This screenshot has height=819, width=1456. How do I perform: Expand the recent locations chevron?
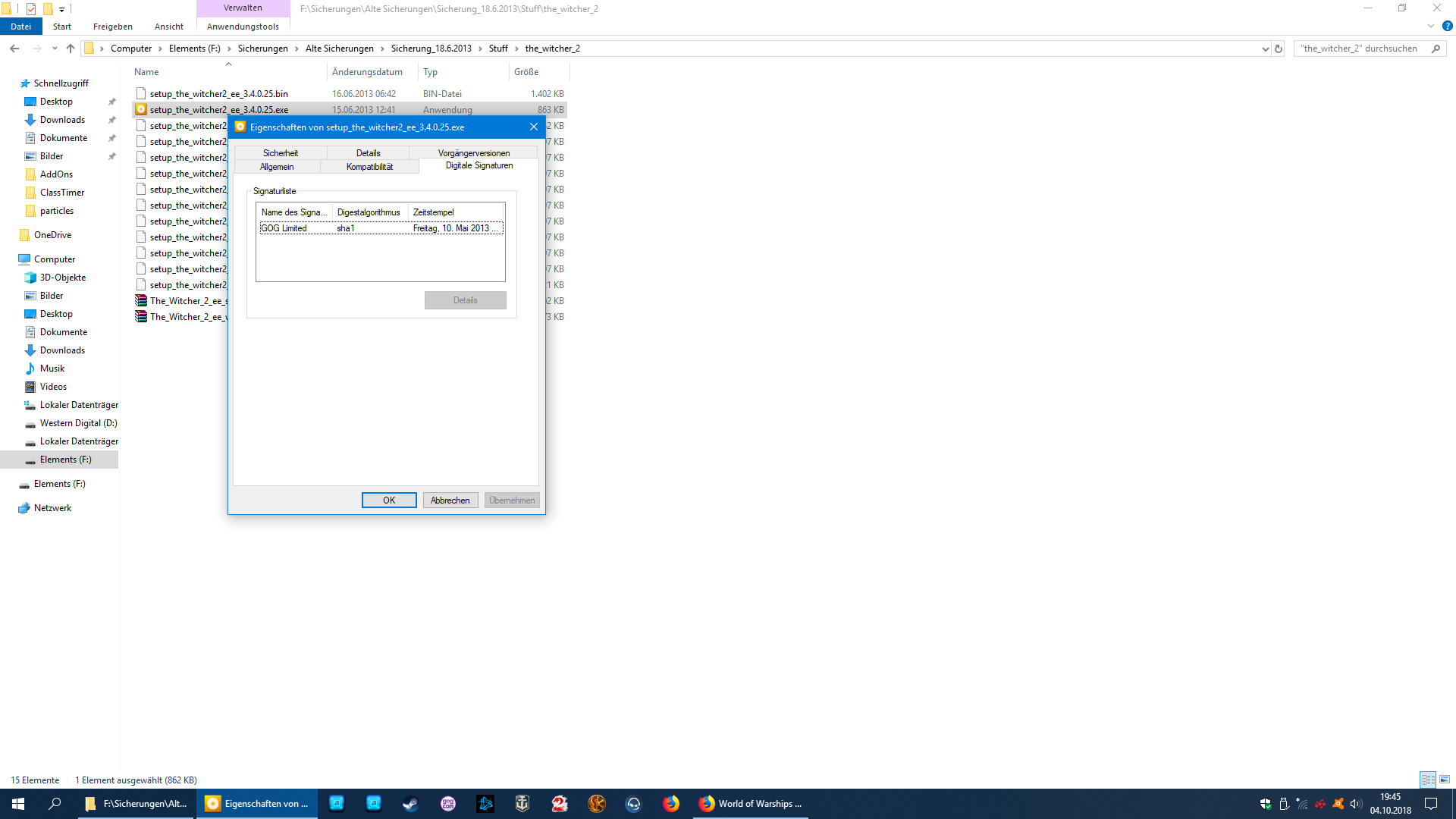55,49
